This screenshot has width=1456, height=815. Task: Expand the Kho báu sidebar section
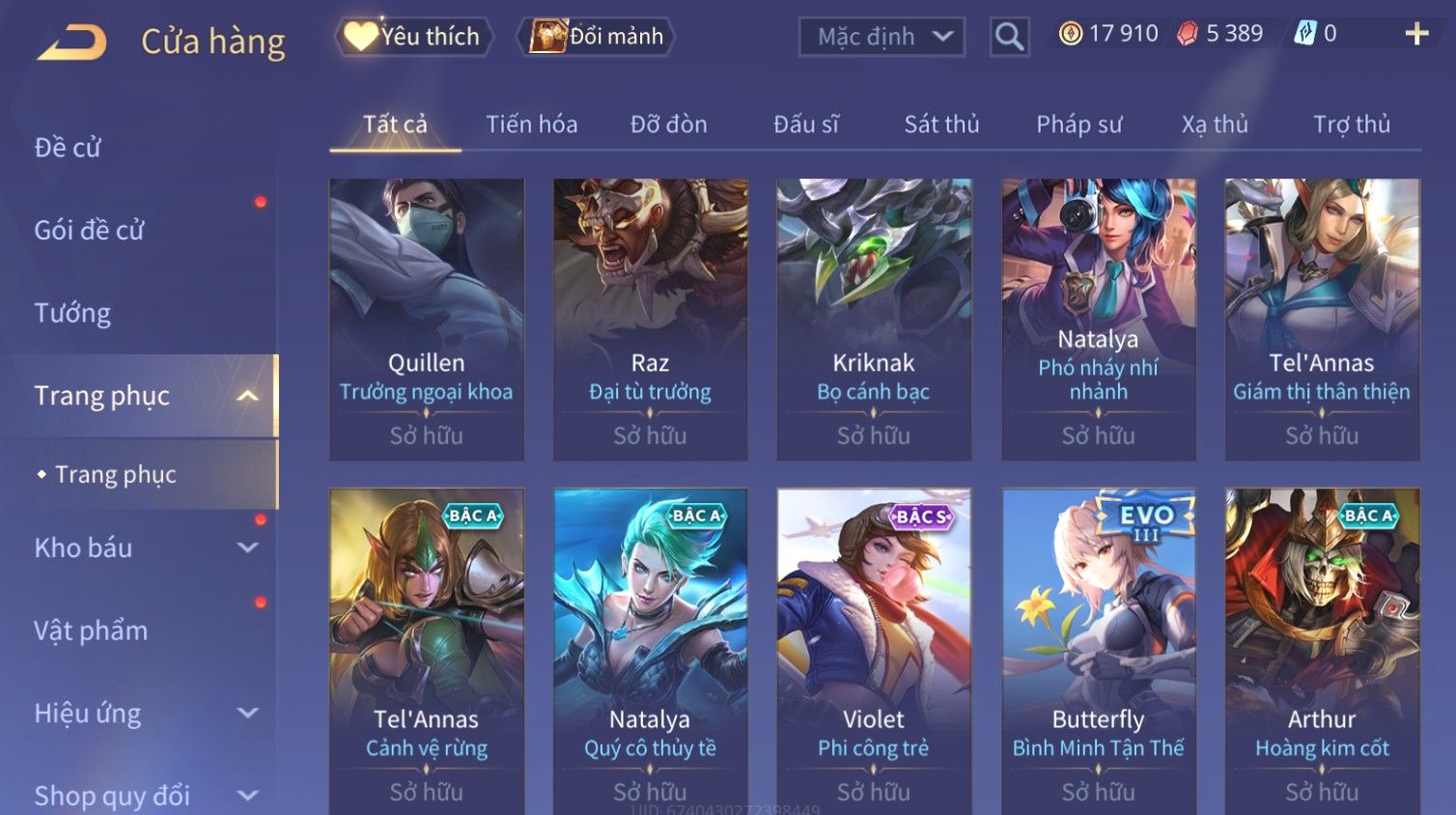pyautogui.click(x=247, y=548)
